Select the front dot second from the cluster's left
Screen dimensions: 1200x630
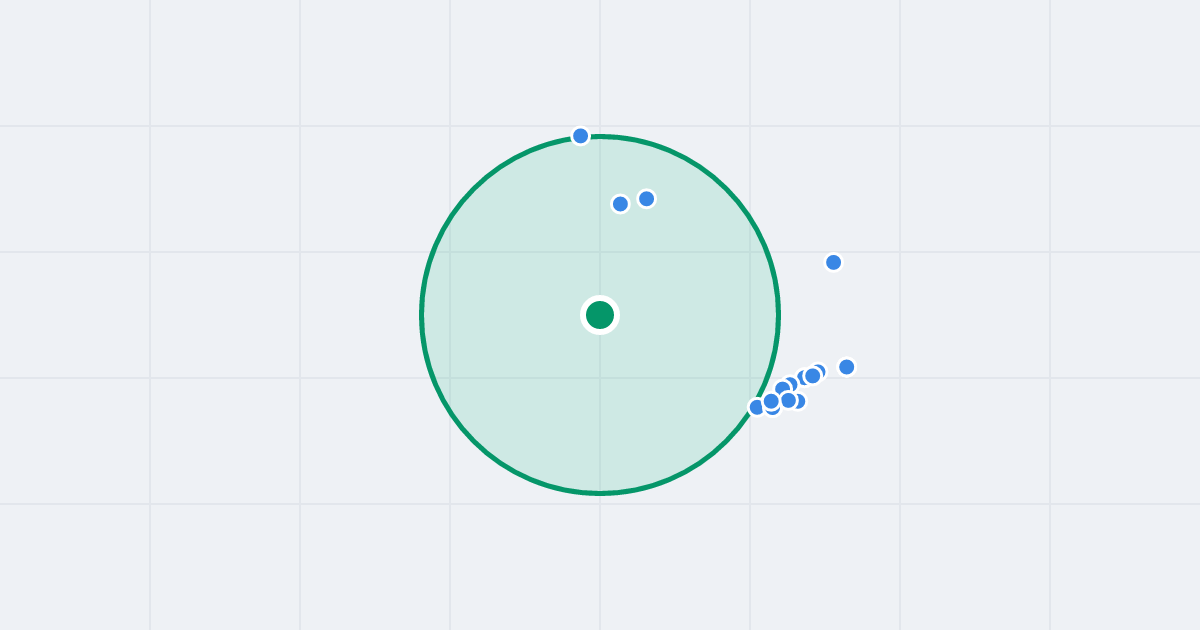pos(771,401)
